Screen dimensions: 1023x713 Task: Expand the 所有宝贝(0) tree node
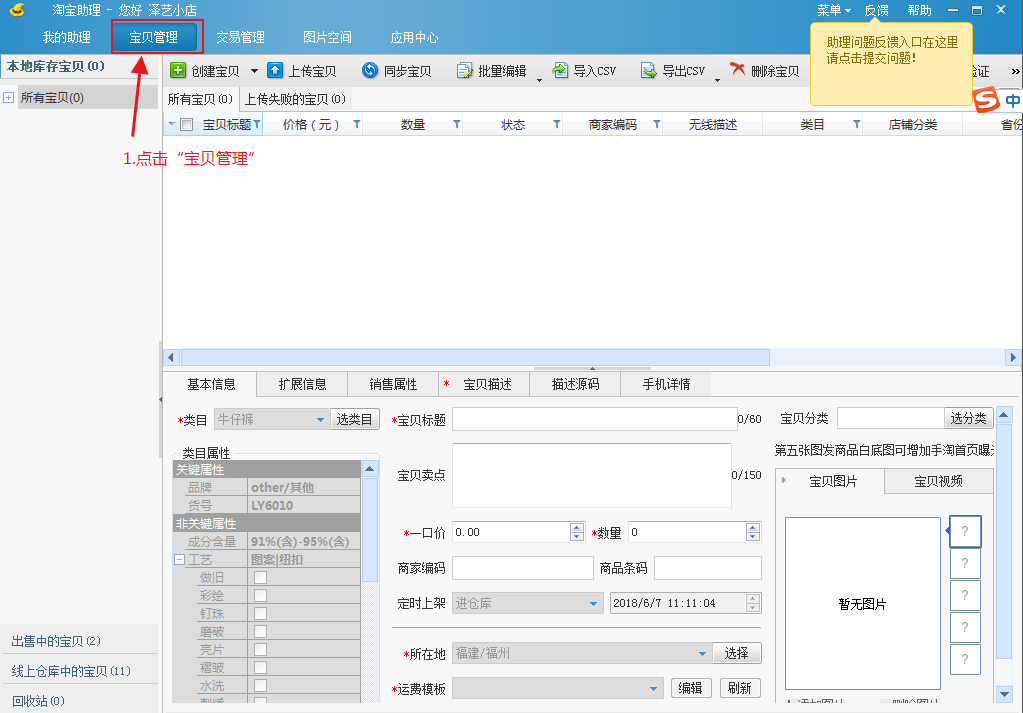[x=8, y=98]
